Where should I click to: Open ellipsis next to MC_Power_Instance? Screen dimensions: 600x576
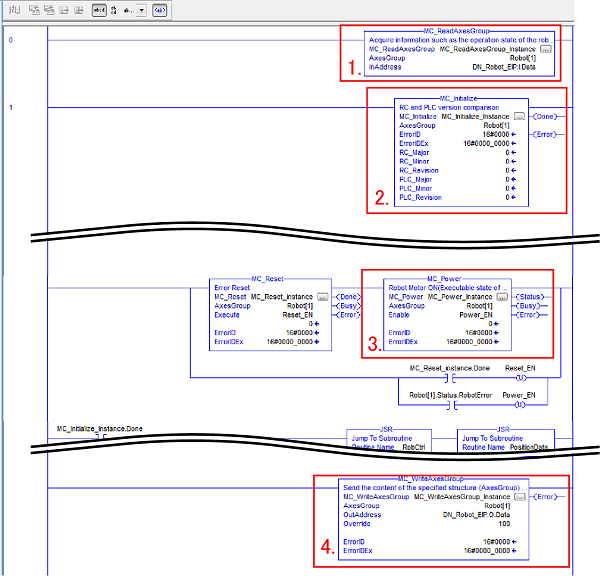pyautogui.click(x=501, y=297)
